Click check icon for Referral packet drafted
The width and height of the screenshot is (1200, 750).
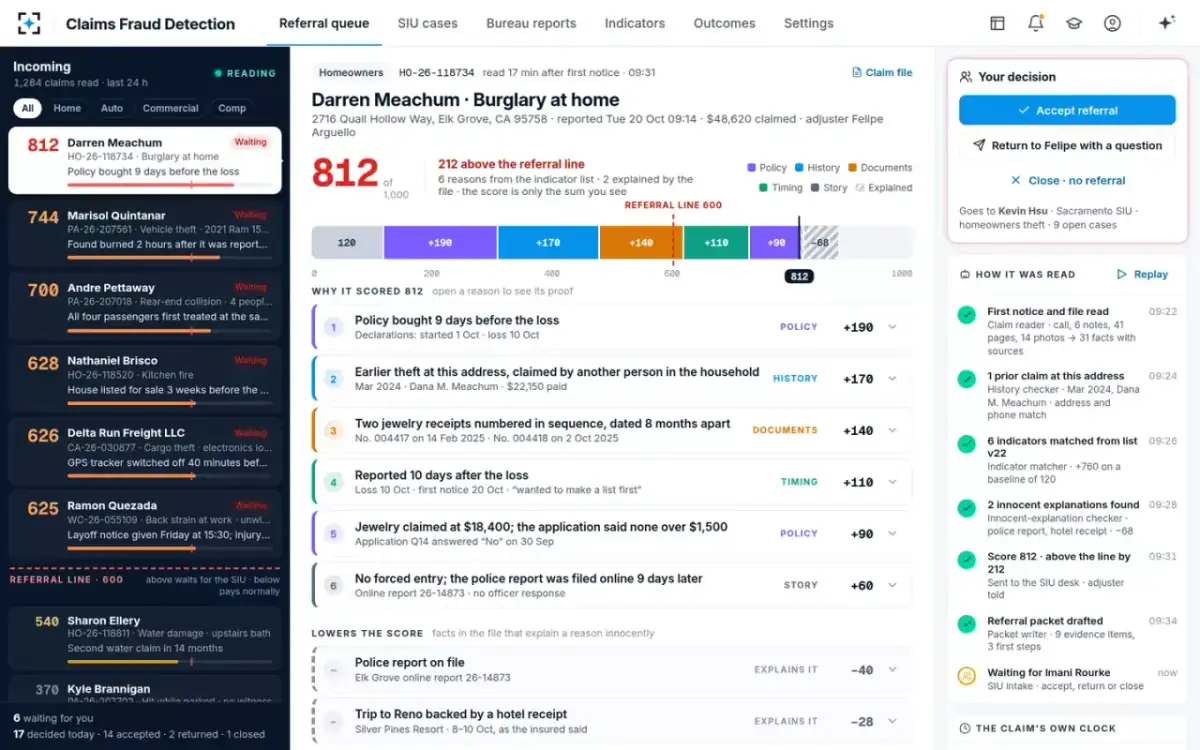(966, 624)
